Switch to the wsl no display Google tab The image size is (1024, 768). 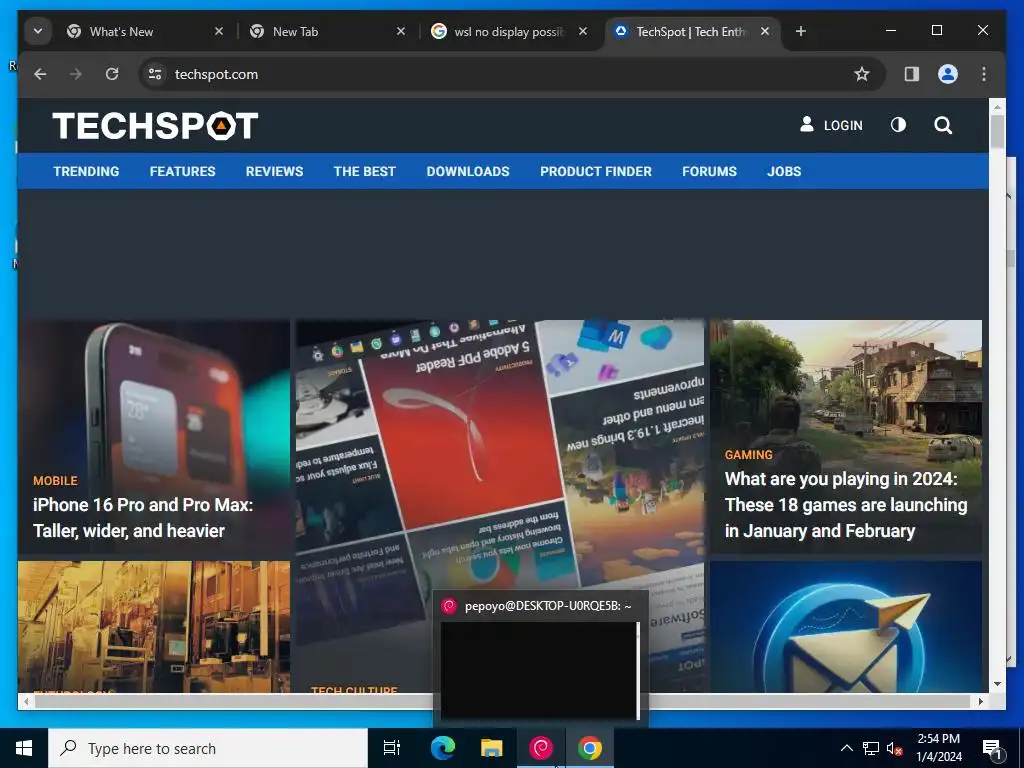(x=509, y=31)
